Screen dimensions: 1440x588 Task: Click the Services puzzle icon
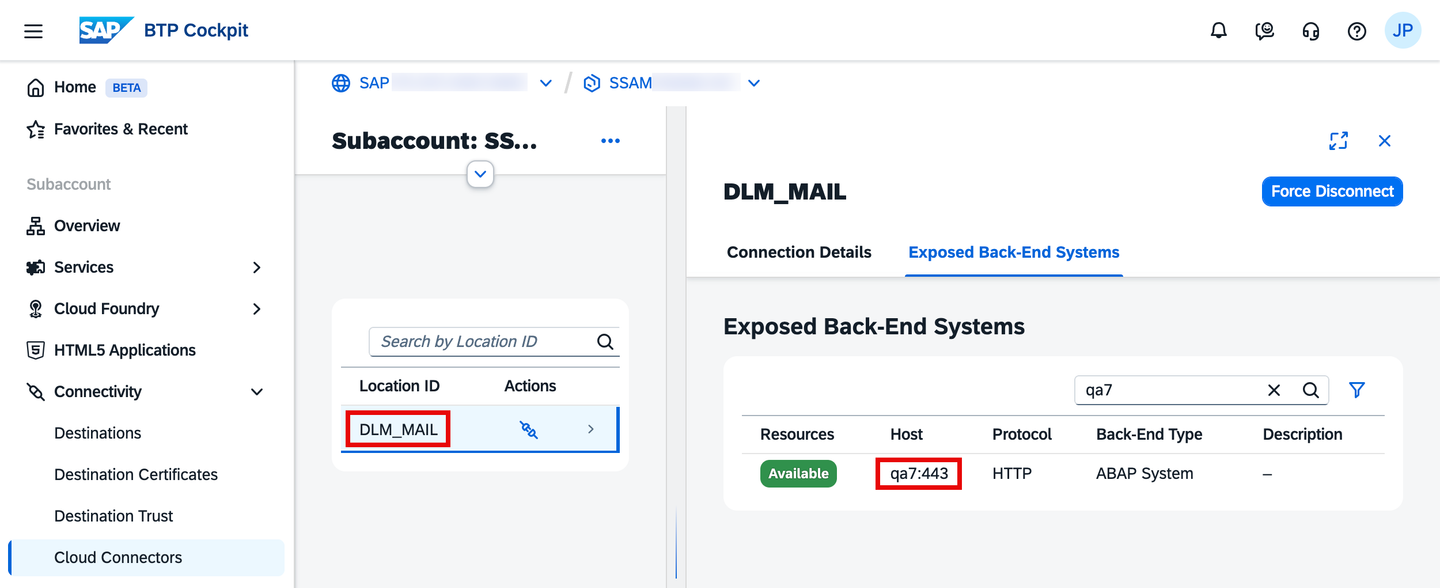36,267
